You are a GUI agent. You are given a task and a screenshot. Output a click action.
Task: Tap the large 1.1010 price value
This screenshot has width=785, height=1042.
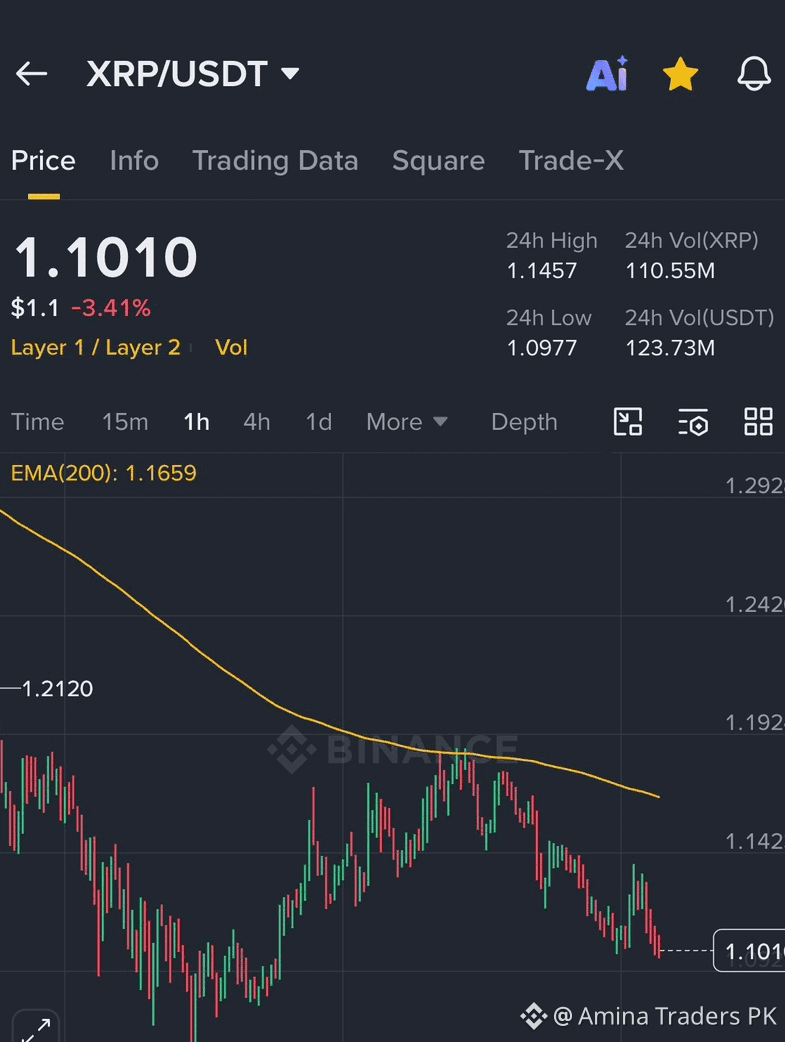click(106, 257)
